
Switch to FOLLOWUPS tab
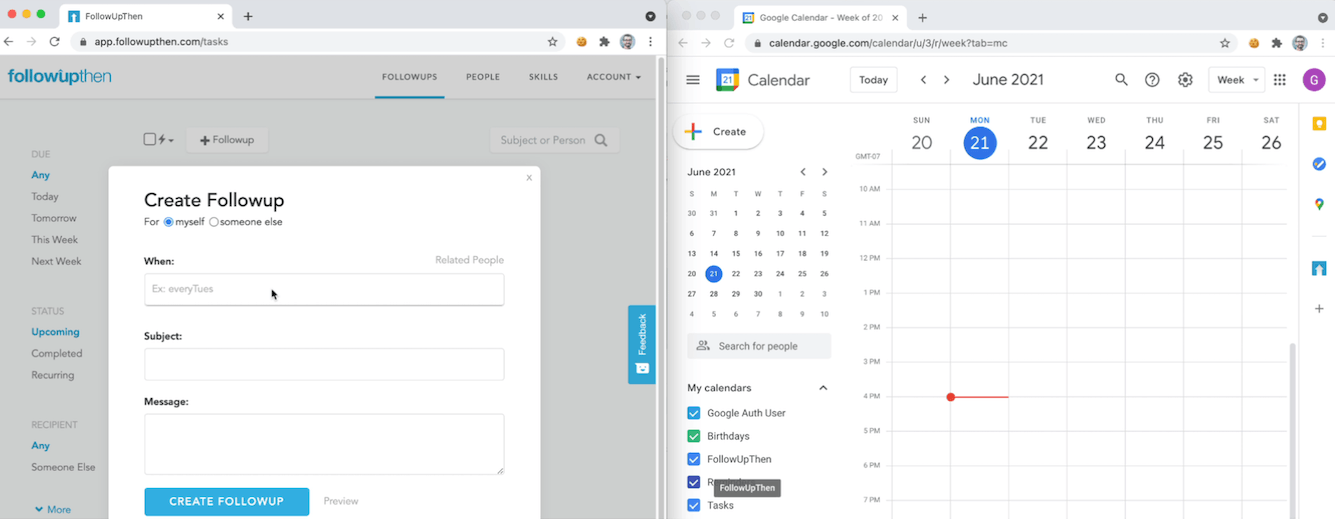pyautogui.click(x=409, y=77)
